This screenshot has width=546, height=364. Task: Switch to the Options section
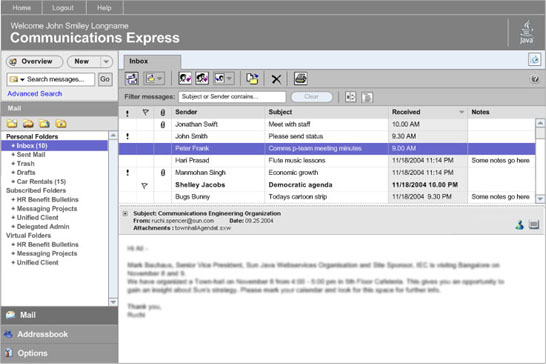click(x=59, y=353)
